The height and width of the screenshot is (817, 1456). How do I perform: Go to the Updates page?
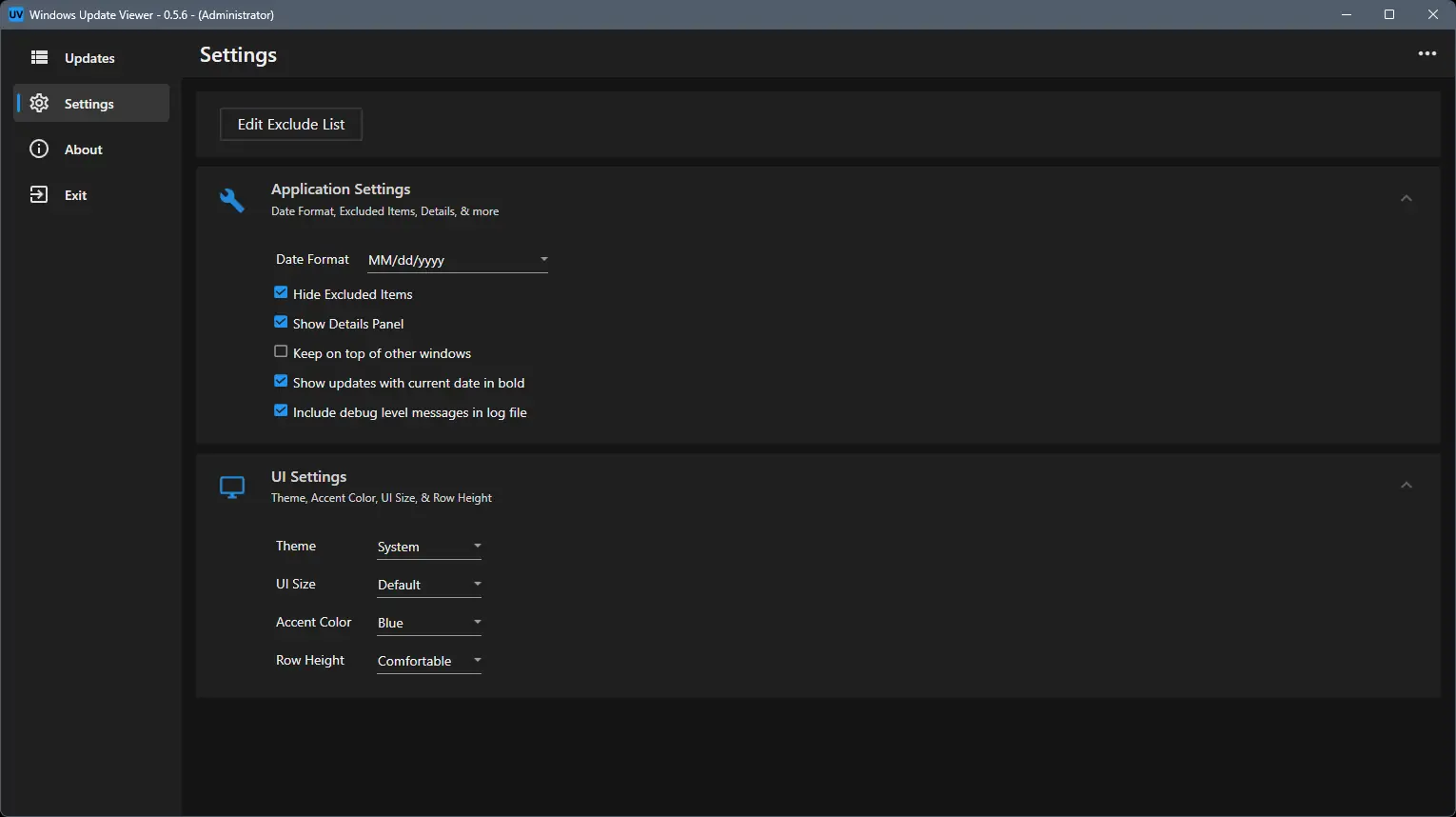(89, 58)
